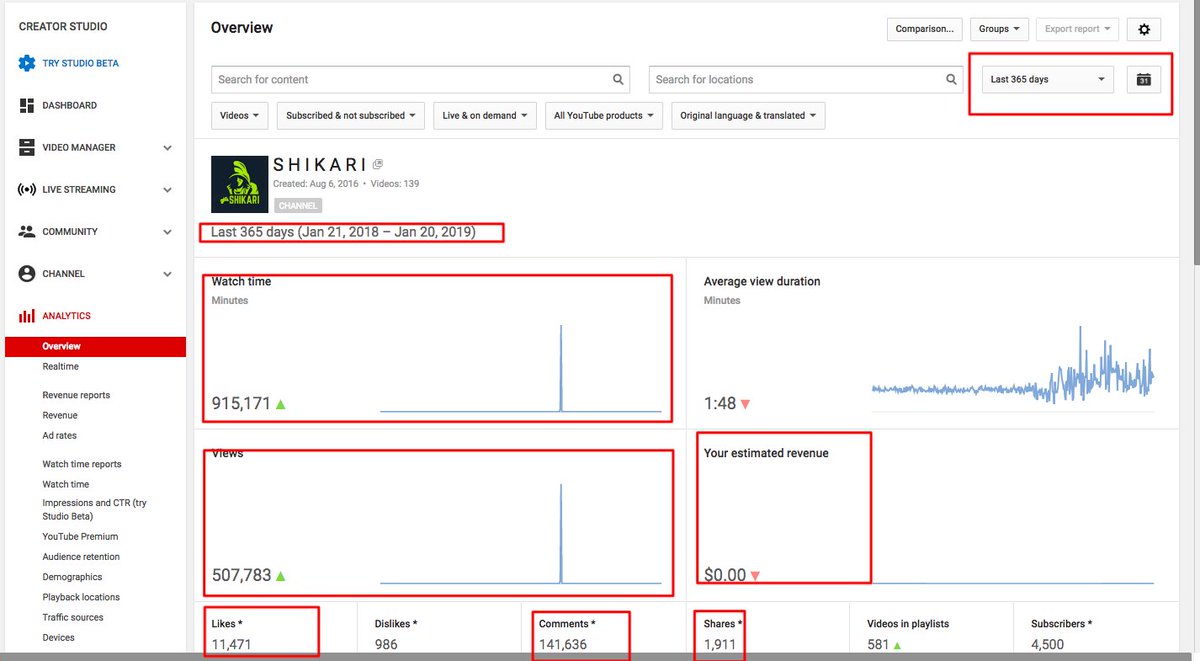Click the 507,783 views value
This screenshot has height=661, width=1200.
[x=241, y=576]
